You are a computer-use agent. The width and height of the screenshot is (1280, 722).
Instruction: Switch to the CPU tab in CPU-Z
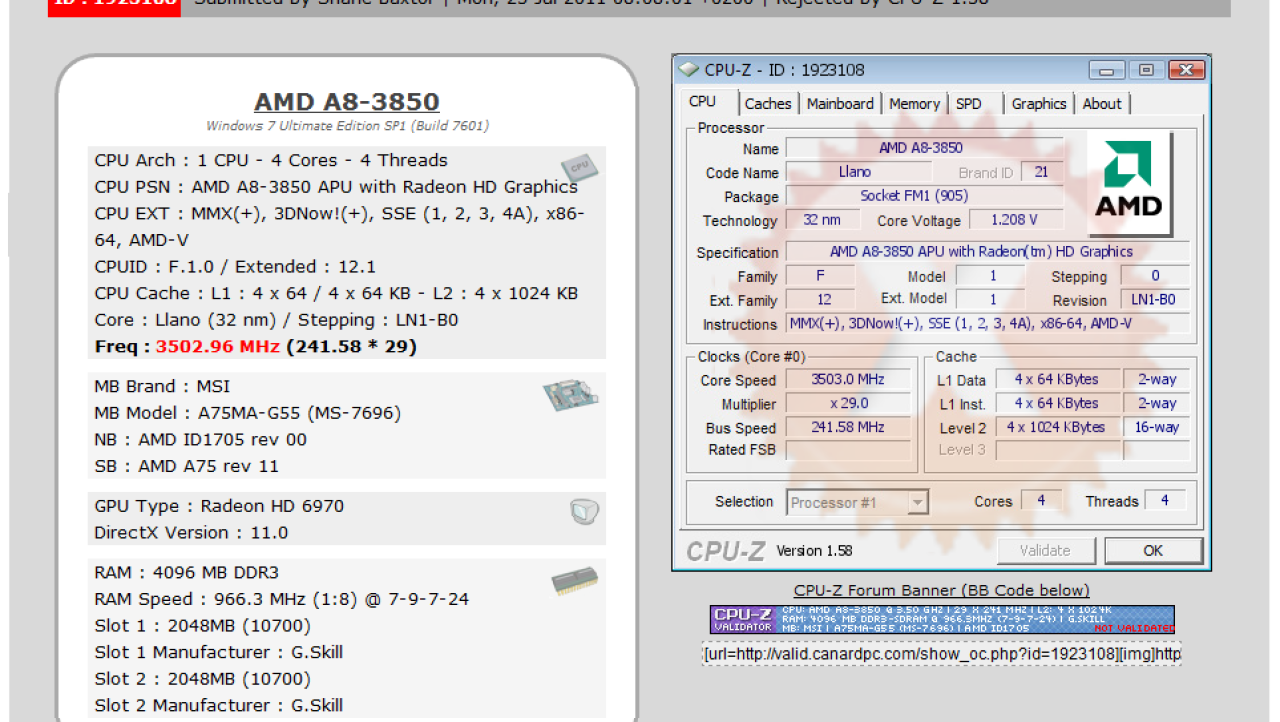(703, 102)
